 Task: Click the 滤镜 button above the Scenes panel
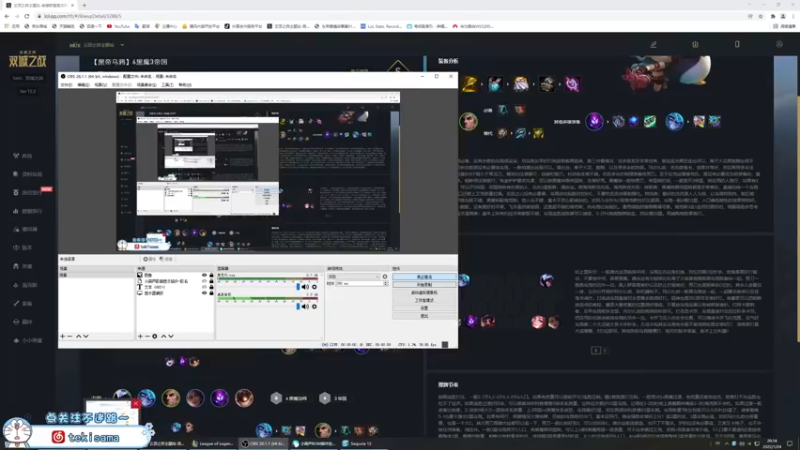coord(166,259)
